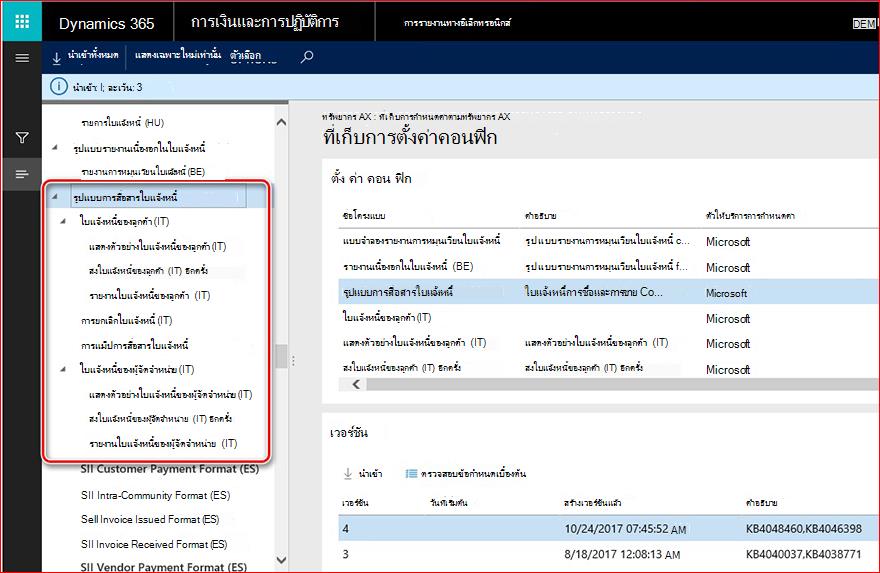Collapse the ใบแจ้งหนี้ของลูกค้า (IT) node
Image resolution: width=880 pixels, height=573 pixels.
click(63, 221)
